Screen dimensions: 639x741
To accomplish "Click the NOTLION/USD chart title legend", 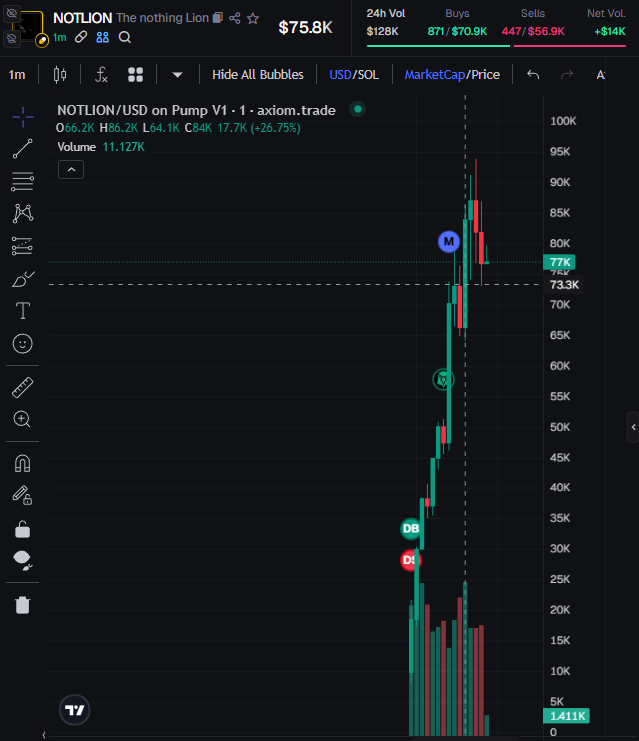I will (x=196, y=111).
